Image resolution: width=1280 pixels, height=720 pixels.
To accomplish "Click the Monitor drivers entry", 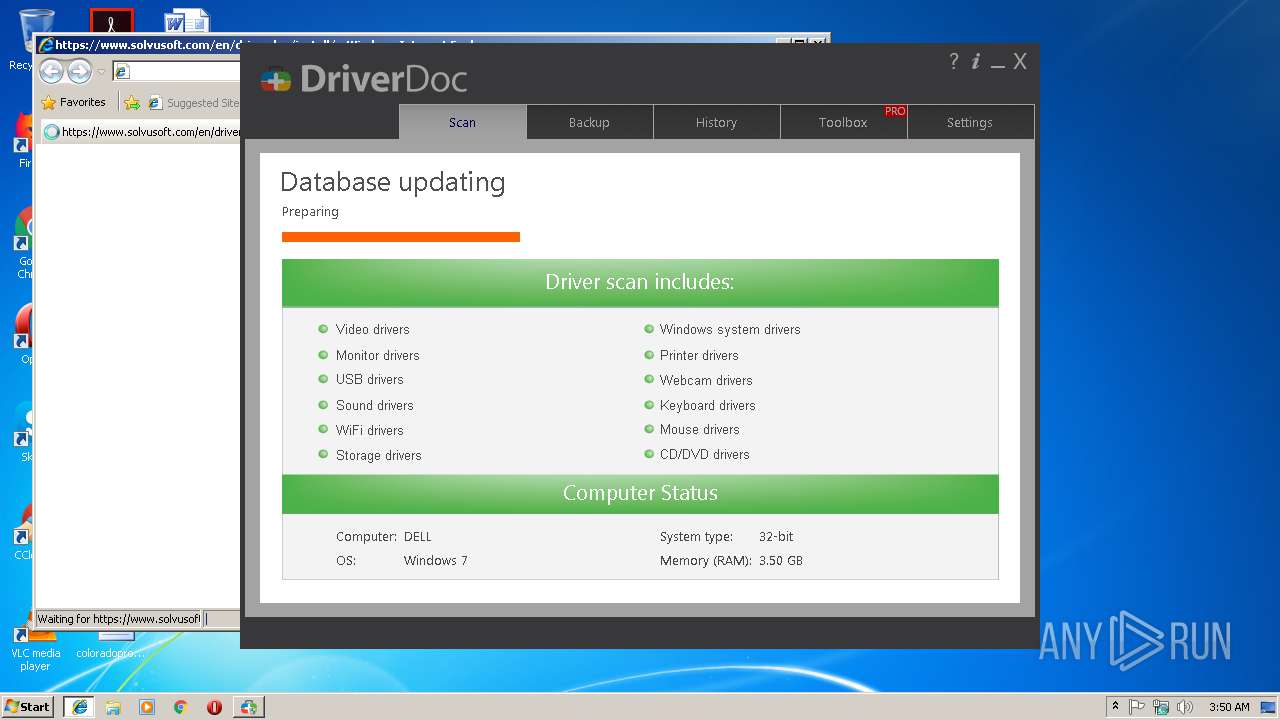I will point(377,355).
